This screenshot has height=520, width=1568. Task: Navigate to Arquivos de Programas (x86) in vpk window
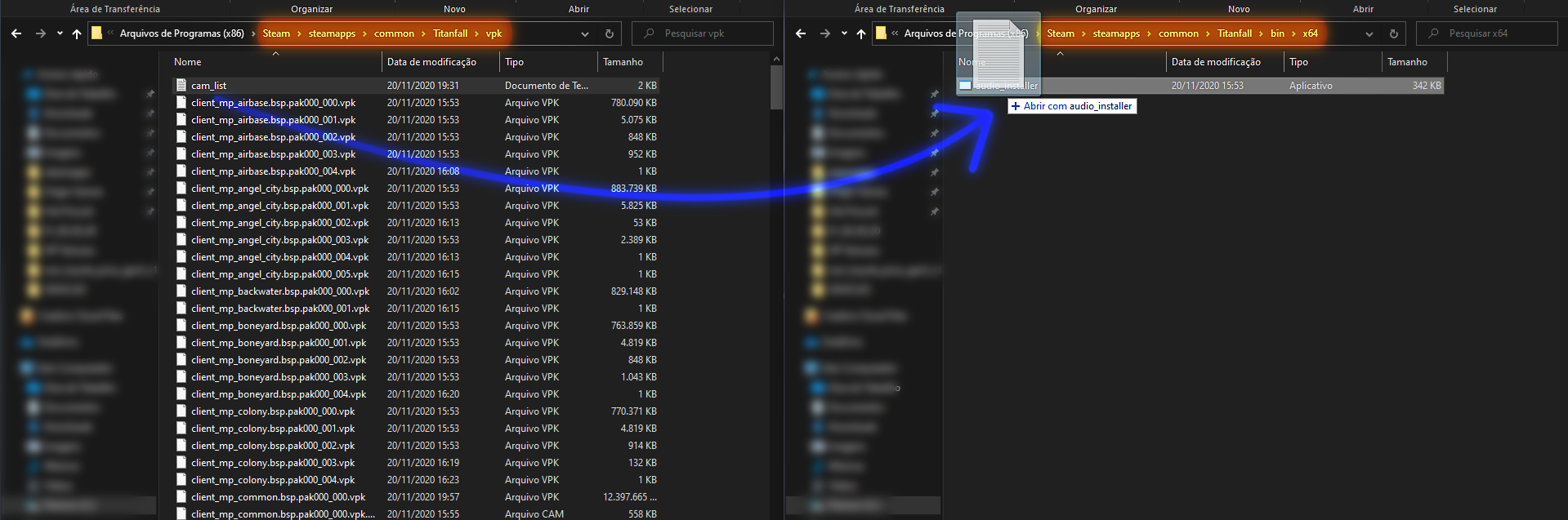pyautogui.click(x=181, y=33)
